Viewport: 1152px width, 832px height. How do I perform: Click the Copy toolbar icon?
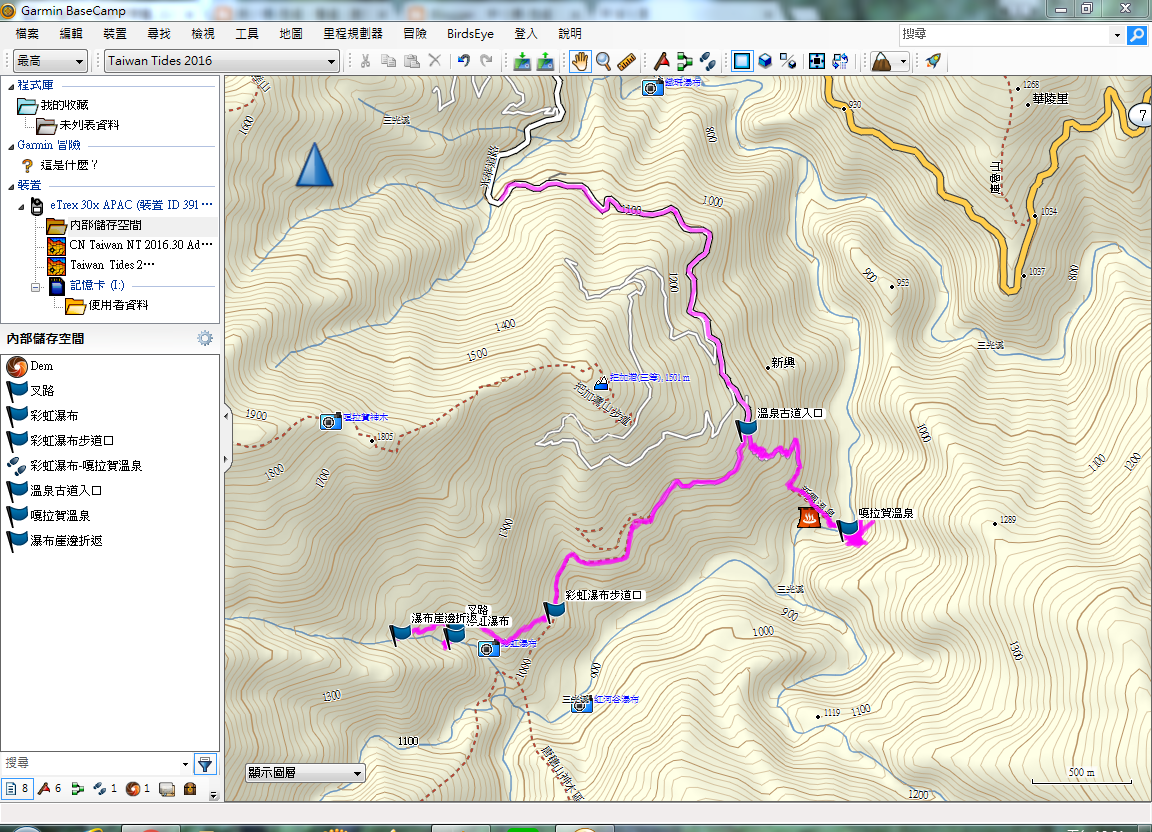(389, 61)
